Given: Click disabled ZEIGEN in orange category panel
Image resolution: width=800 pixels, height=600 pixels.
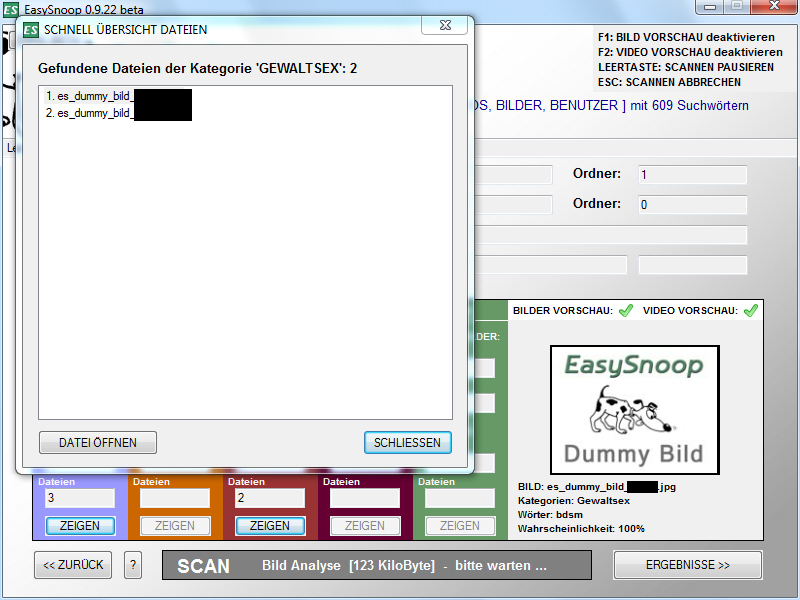Looking at the screenshot, I should pyautogui.click(x=175, y=526).
